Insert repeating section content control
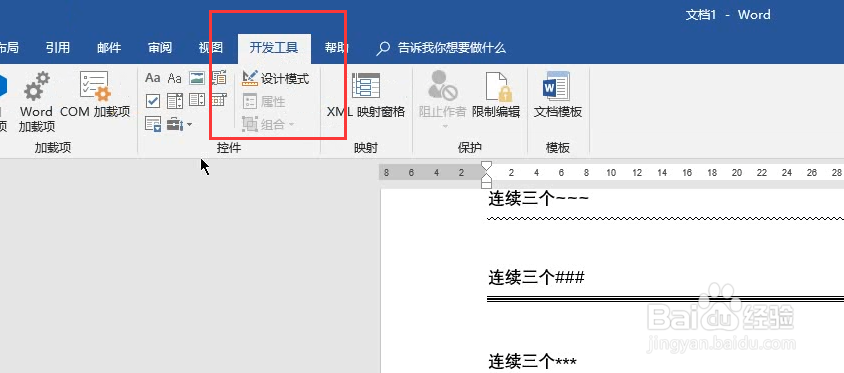 pyautogui.click(x=153, y=124)
